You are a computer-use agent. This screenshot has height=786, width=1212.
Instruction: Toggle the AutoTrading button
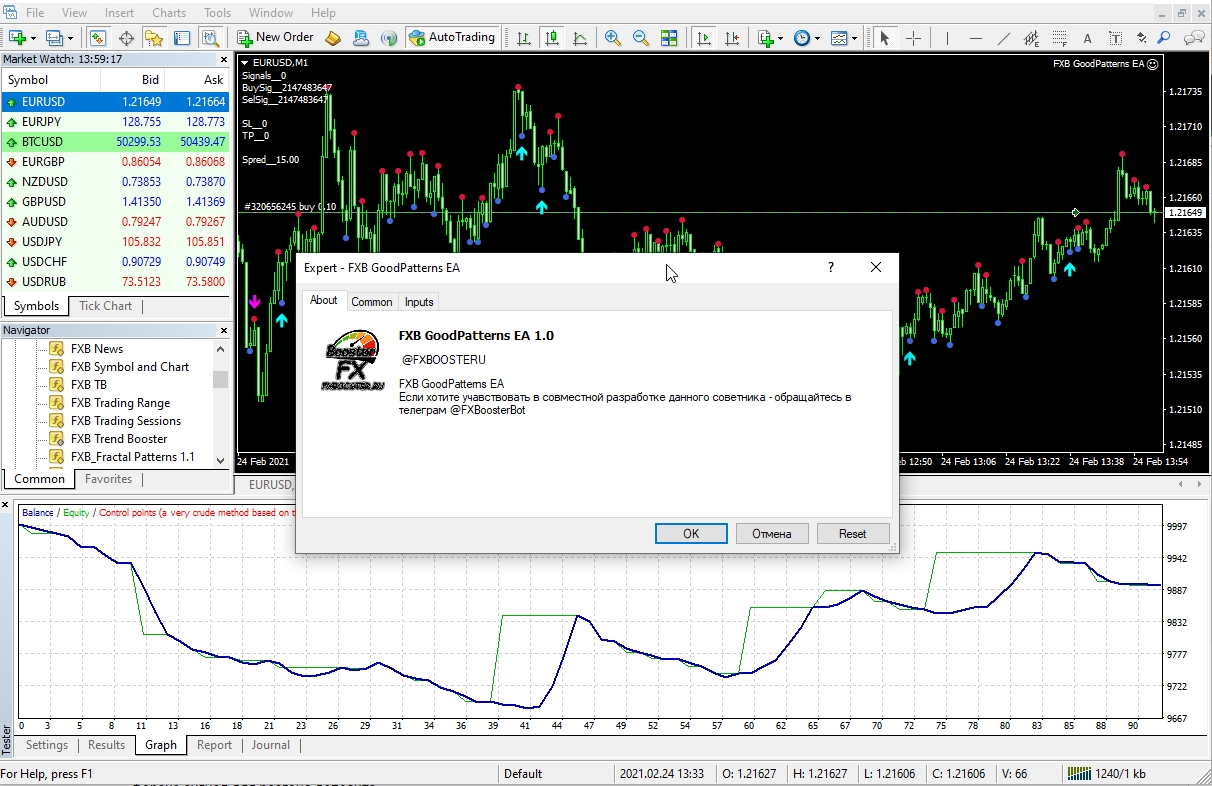click(x=452, y=38)
